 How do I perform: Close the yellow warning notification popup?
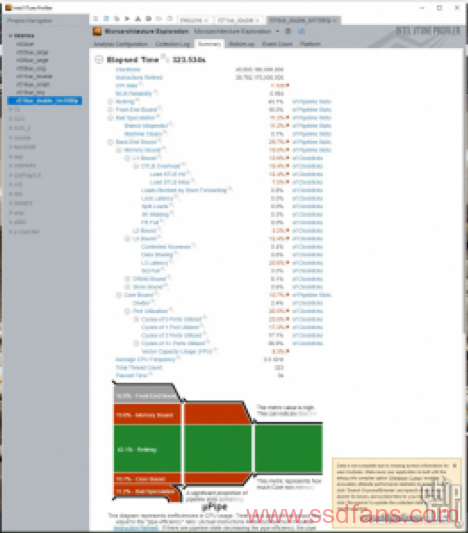point(455,466)
